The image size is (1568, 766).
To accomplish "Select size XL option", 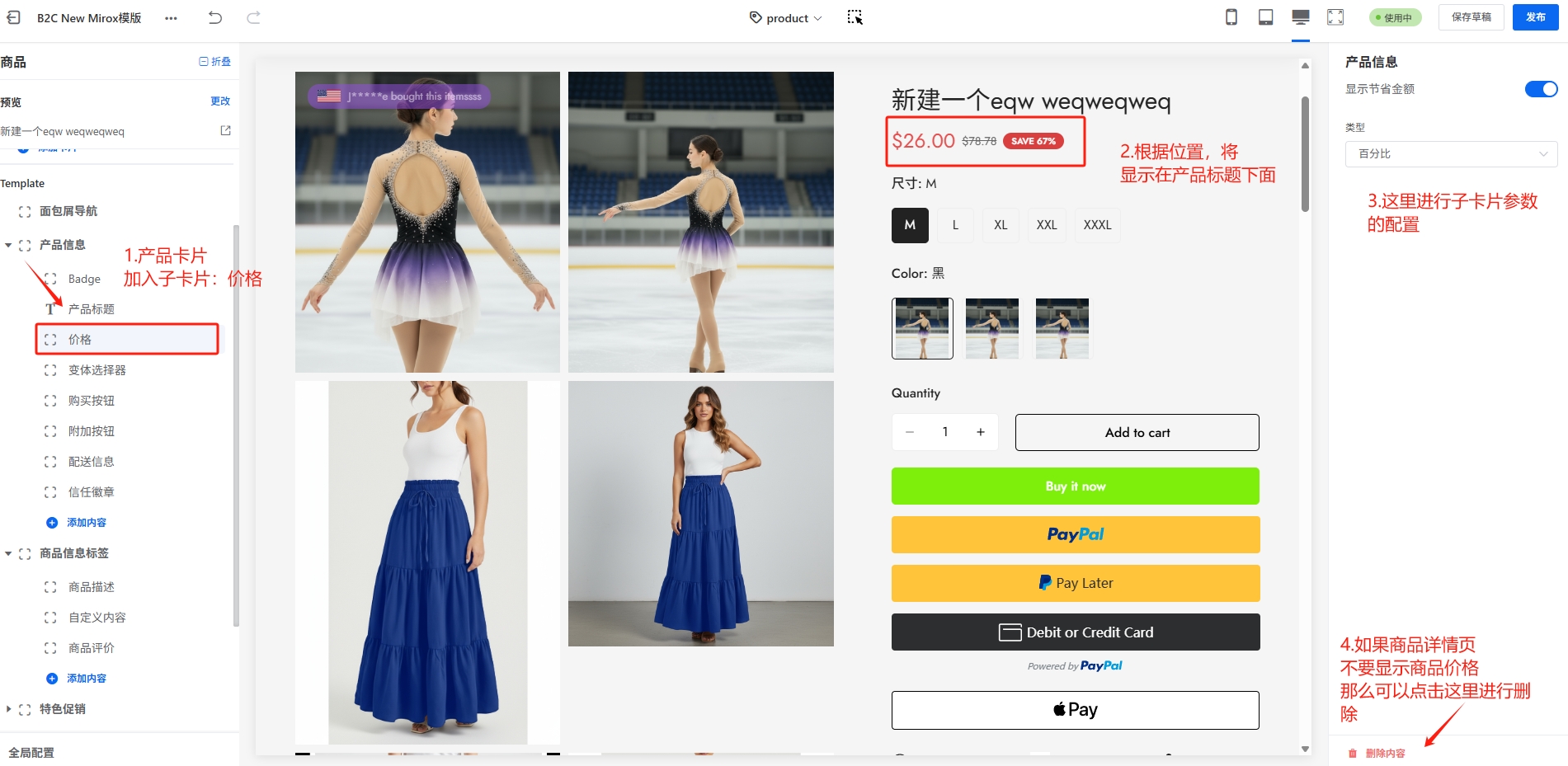I will pos(1000,225).
